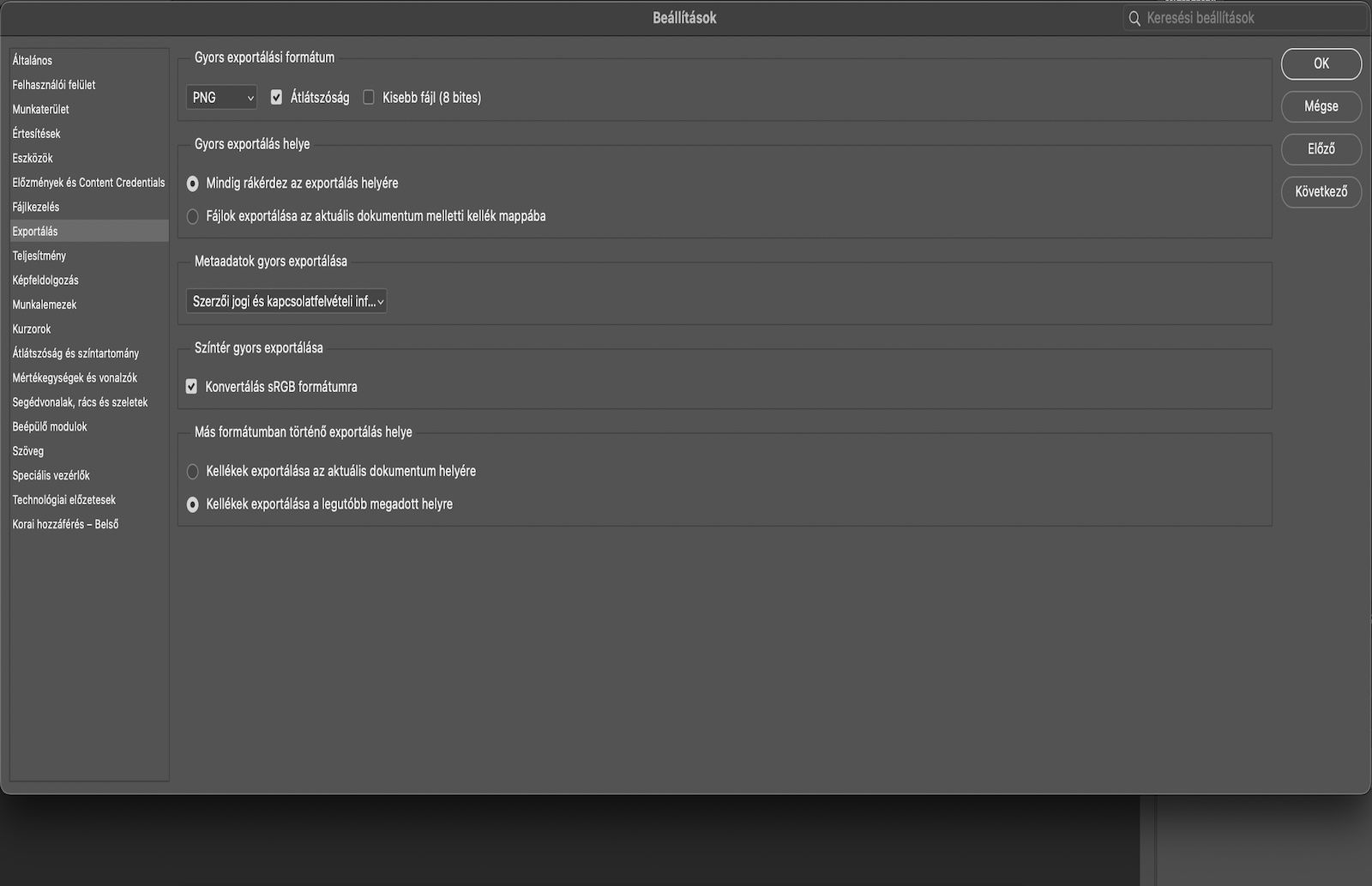Enable Kisebb fájl (8 bites) checkbox

coord(369,98)
